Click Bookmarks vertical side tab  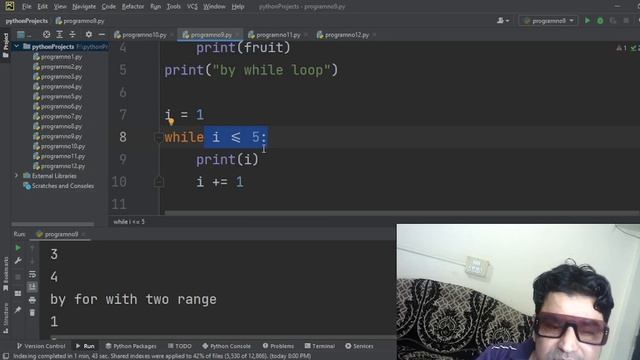6,273
